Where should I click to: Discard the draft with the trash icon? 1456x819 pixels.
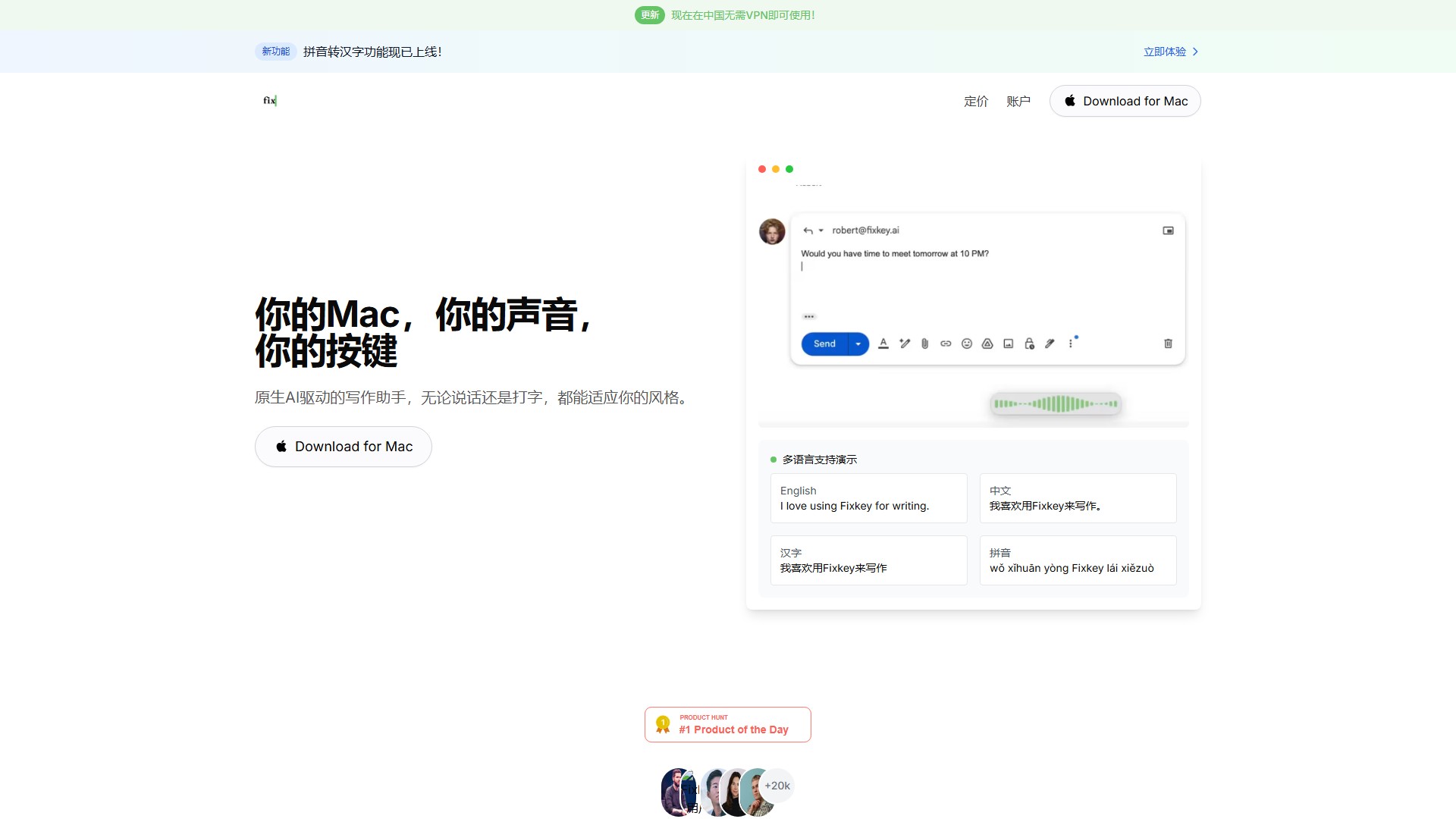[x=1169, y=344]
